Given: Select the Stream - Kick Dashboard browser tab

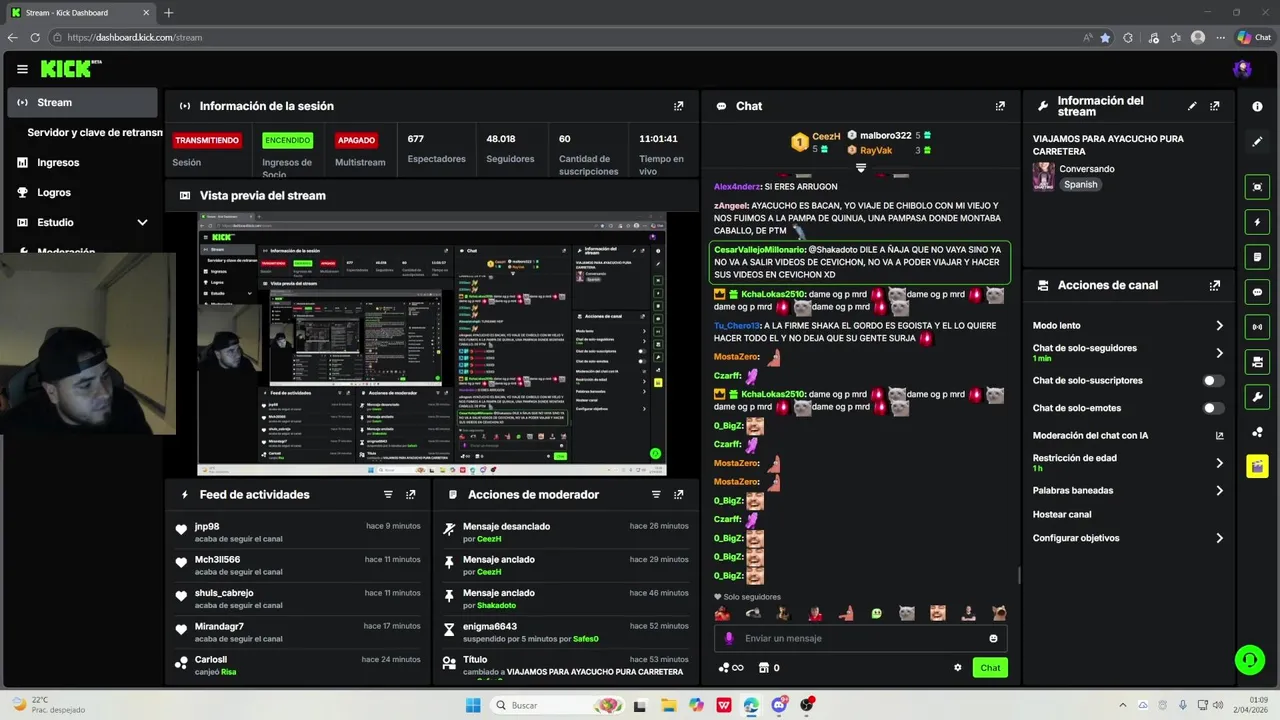Looking at the screenshot, I should pyautogui.click(x=80, y=12).
